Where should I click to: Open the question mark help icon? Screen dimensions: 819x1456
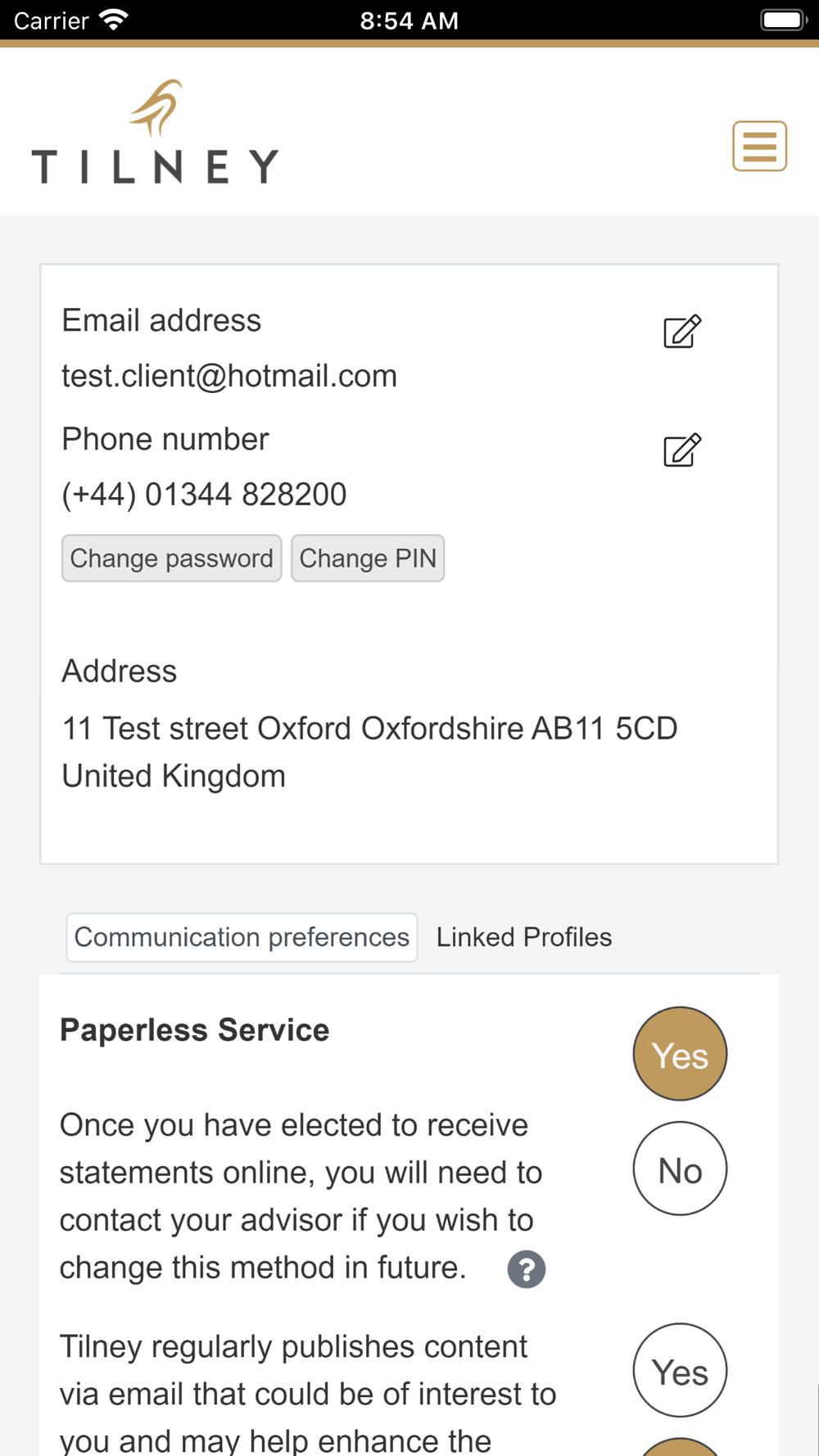[527, 1269]
